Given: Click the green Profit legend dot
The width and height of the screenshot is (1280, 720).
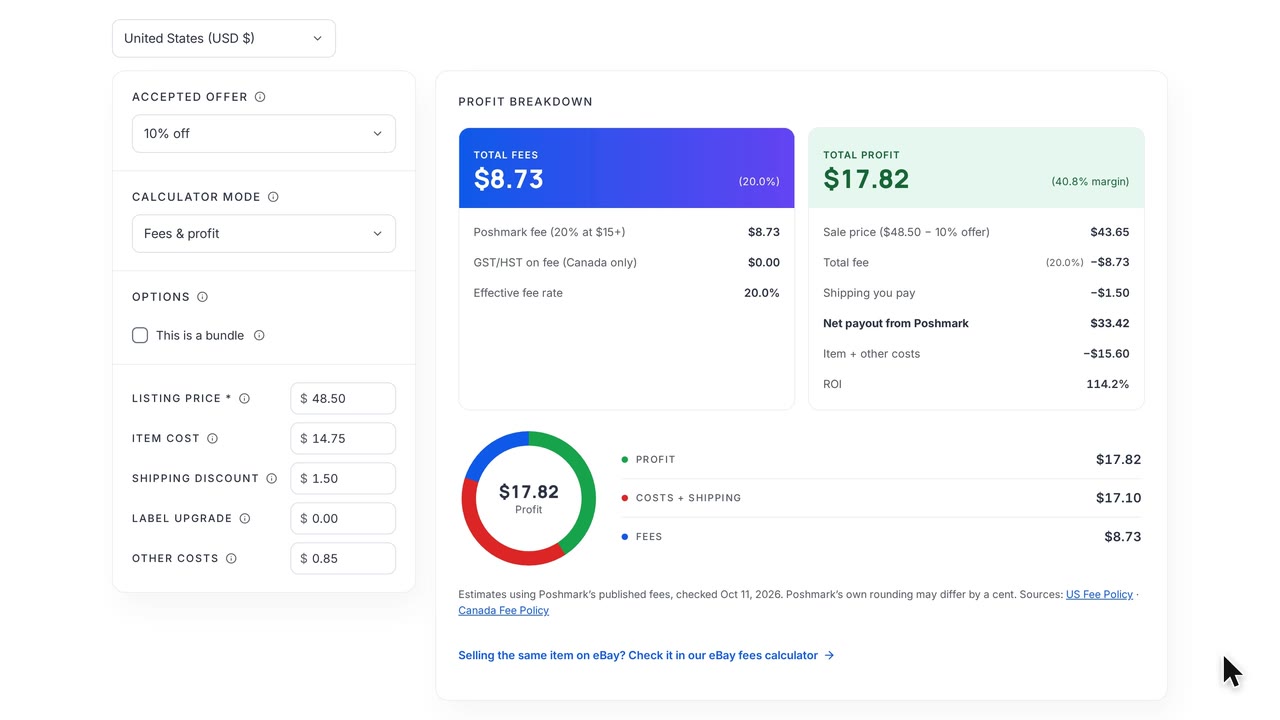Looking at the screenshot, I should tap(625, 460).
